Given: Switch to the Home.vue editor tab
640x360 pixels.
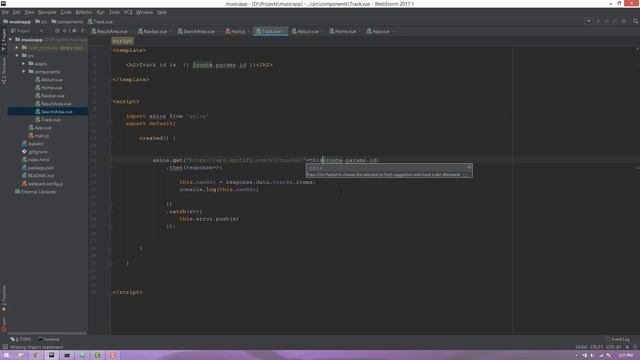Looking at the screenshot, I should (x=344, y=31).
